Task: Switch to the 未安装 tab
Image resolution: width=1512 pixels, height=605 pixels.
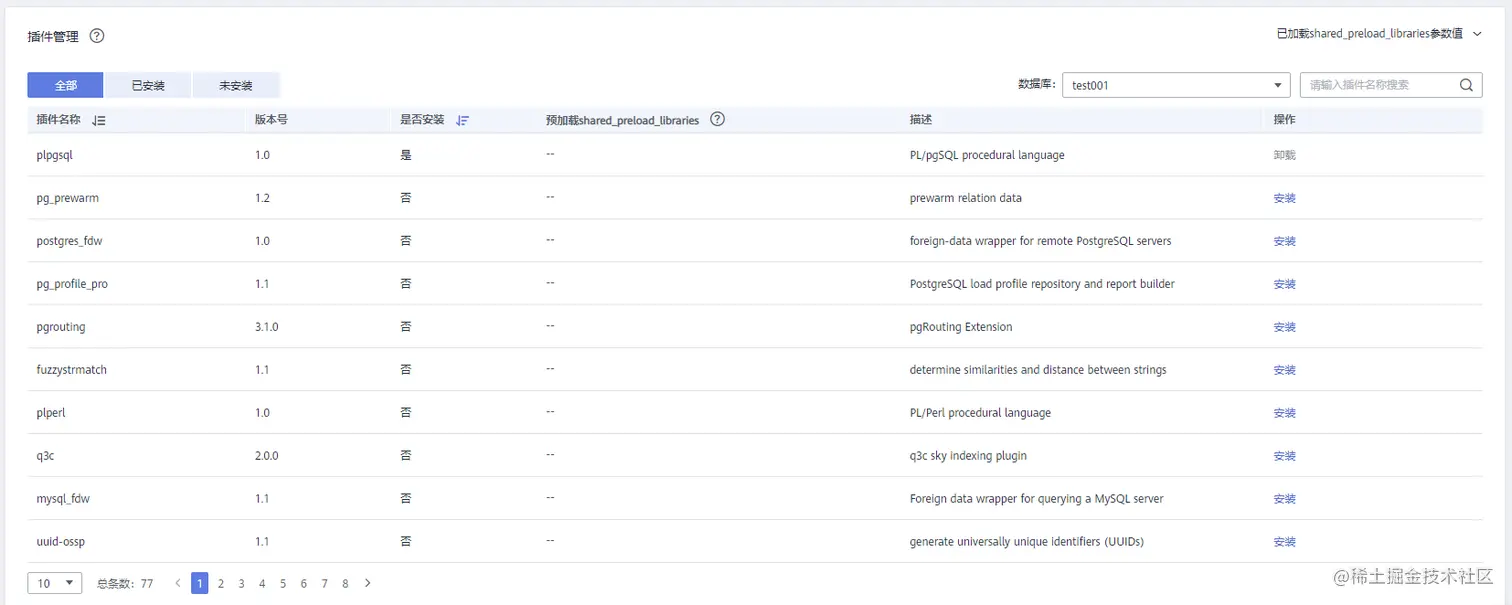Action: pyautogui.click(x=236, y=85)
